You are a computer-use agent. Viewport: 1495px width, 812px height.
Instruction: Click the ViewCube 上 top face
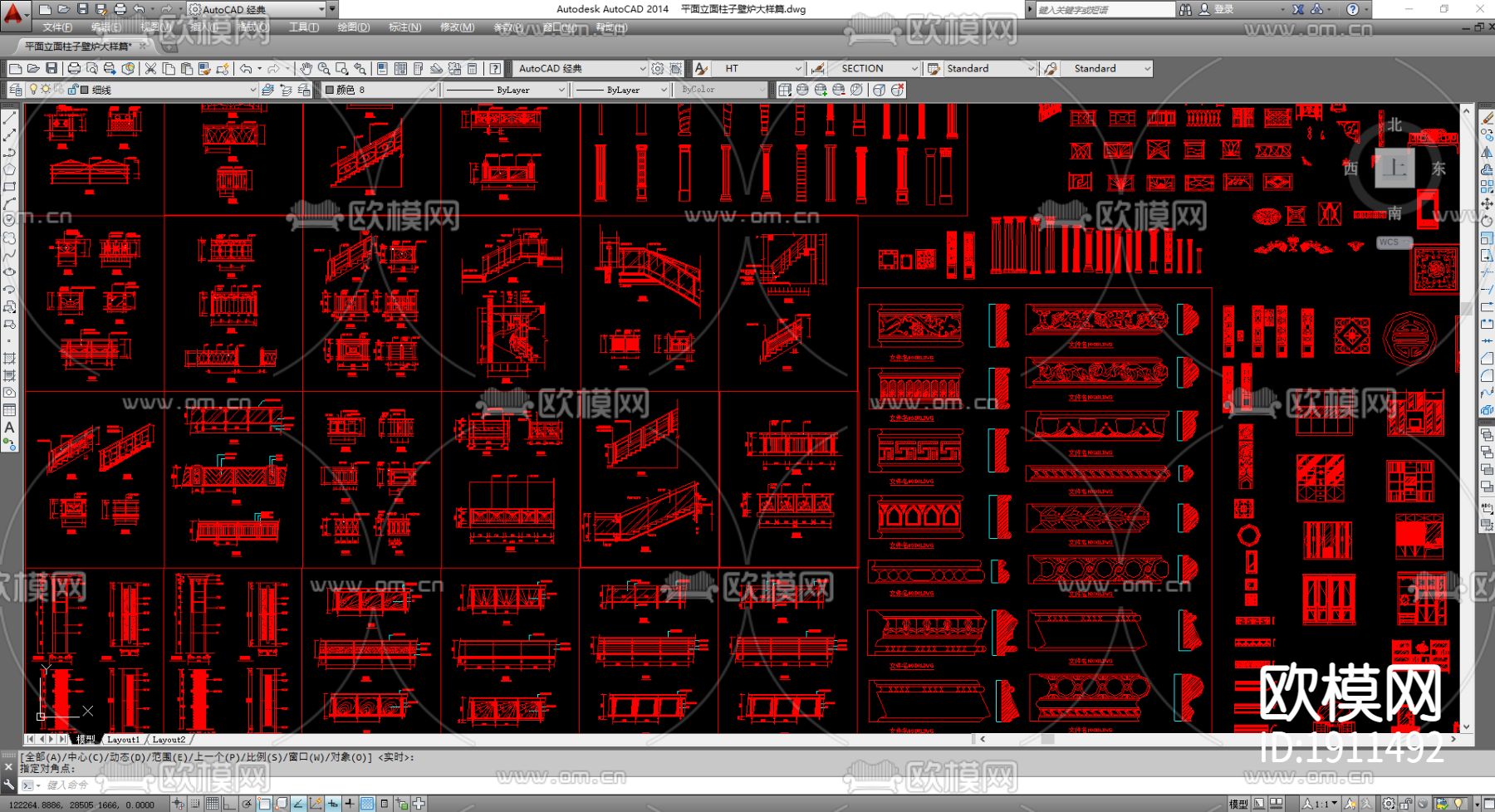coord(1395,169)
